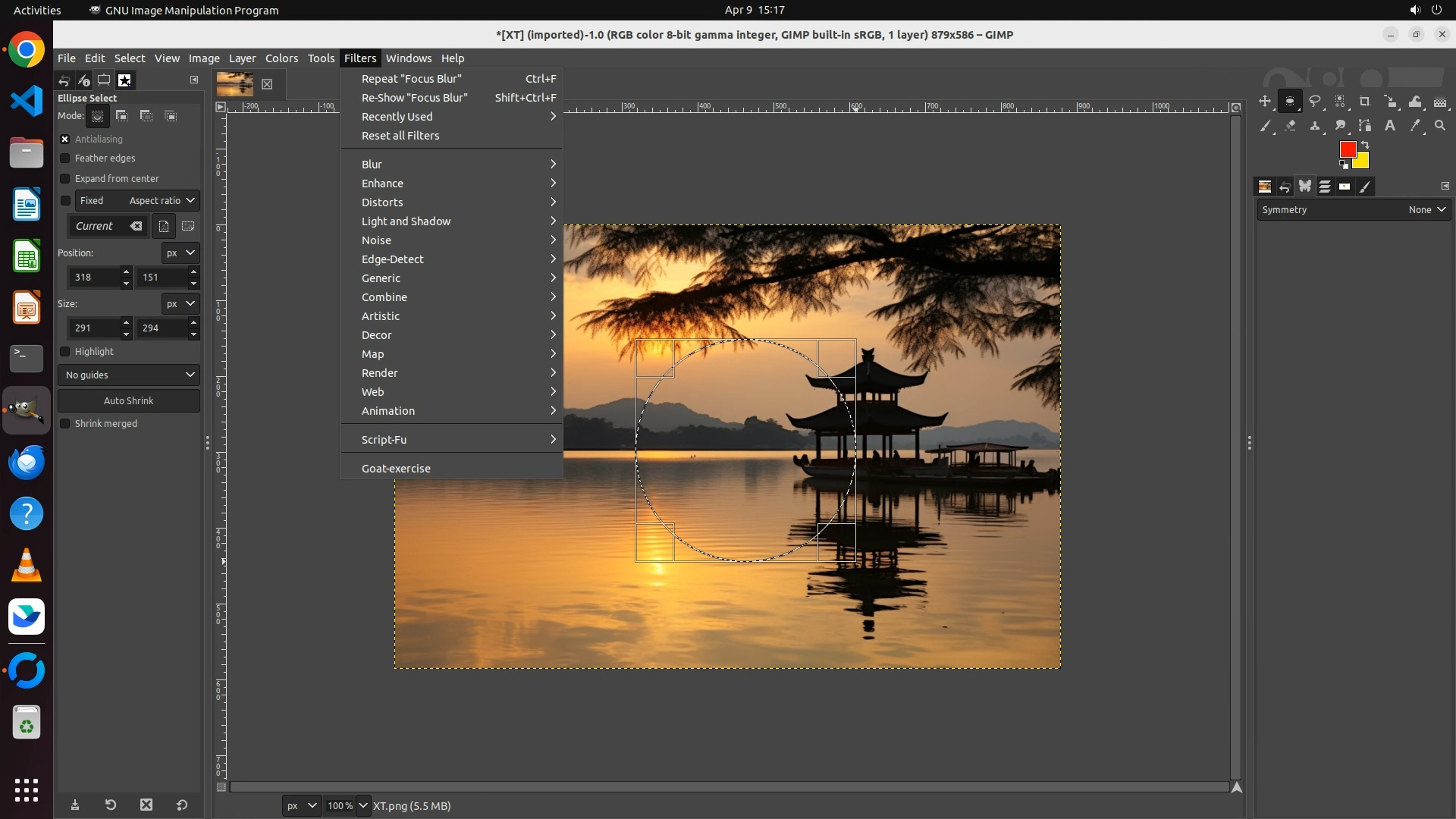The width and height of the screenshot is (1456, 819).
Task: Select the Zoom magnifier tool
Action: [1440, 126]
